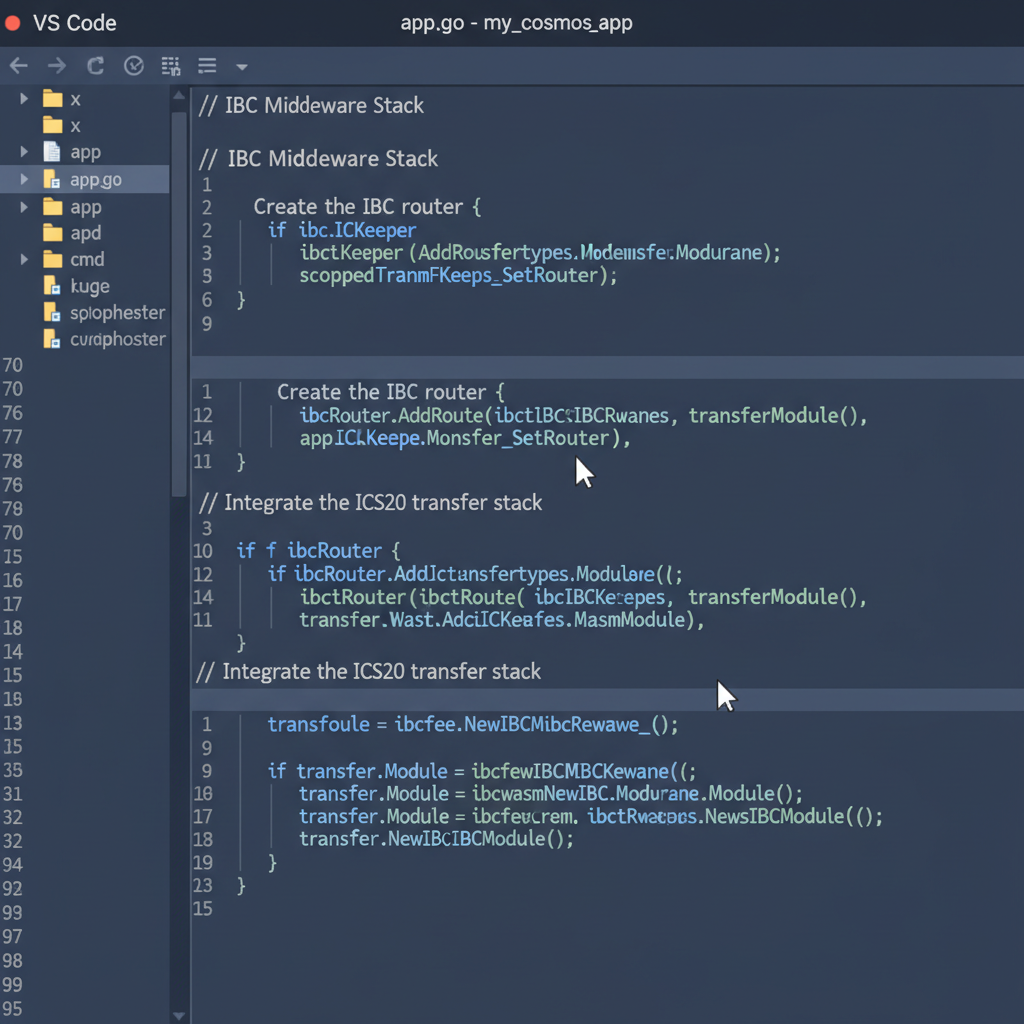1024x1024 pixels.
Task: Expand the cmd folder arrow
Action: [24, 259]
